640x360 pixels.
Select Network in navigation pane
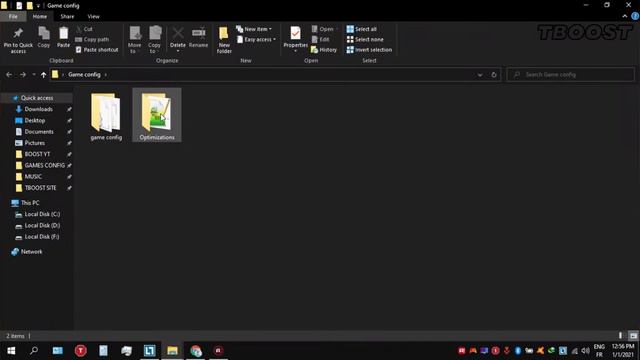click(x=31, y=251)
